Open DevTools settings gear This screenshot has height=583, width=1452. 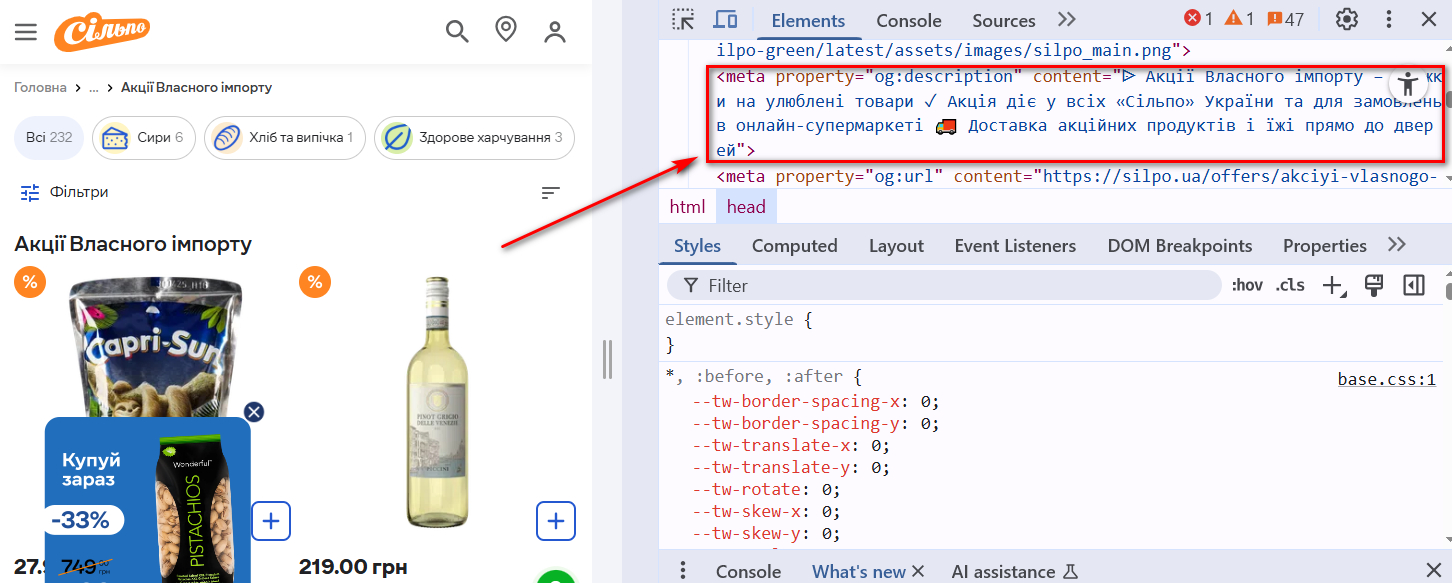tap(1347, 19)
